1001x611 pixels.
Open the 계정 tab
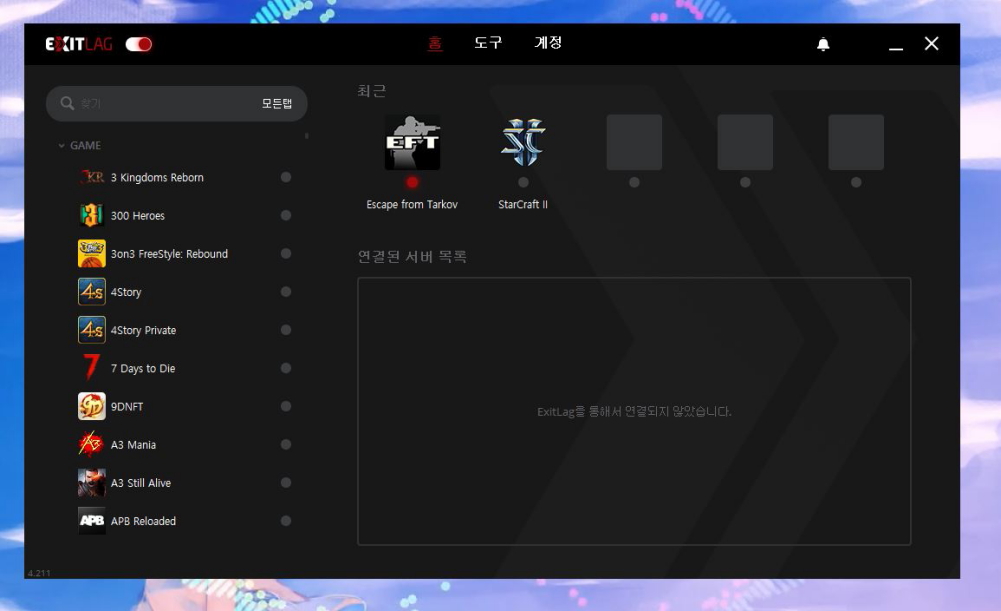548,43
